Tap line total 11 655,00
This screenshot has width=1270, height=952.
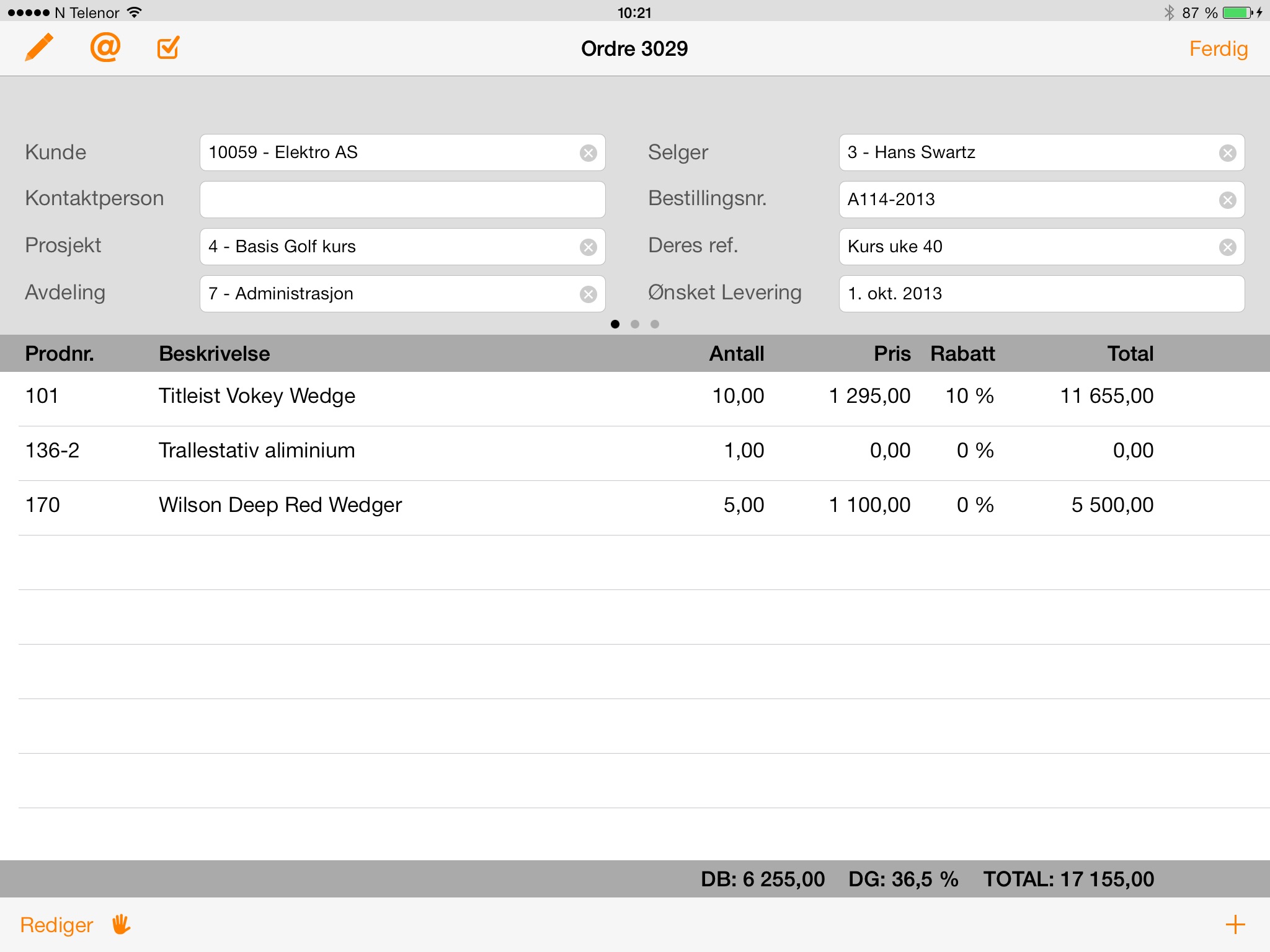pyautogui.click(x=1106, y=395)
